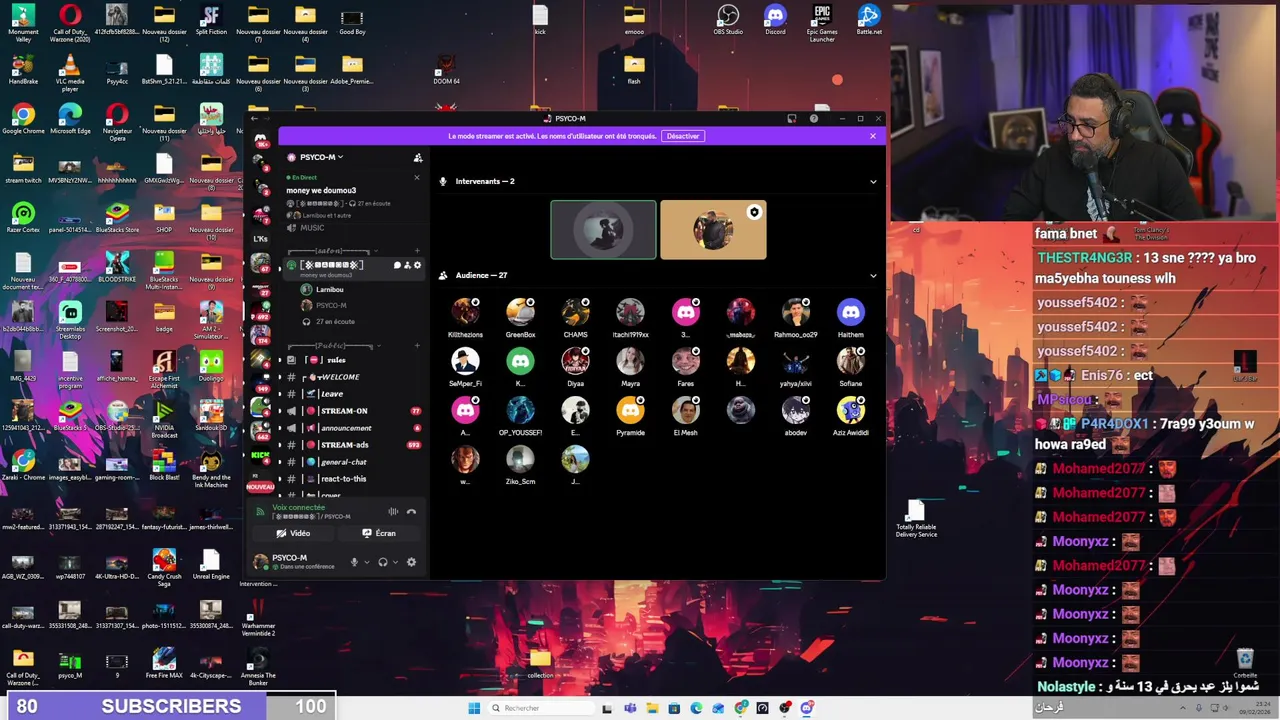
Task: Add channel with plus in Public category
Action: [x=417, y=346]
